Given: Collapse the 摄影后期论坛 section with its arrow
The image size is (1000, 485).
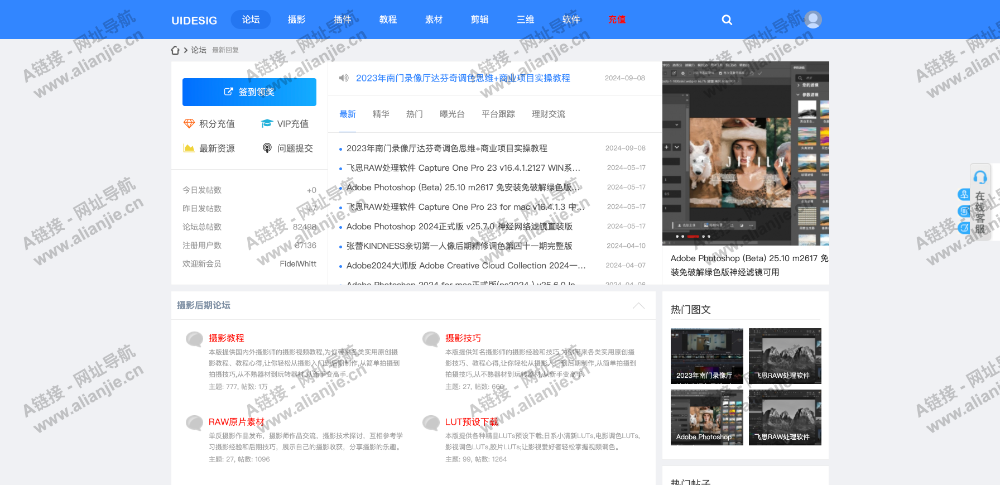Looking at the screenshot, I should [638, 306].
